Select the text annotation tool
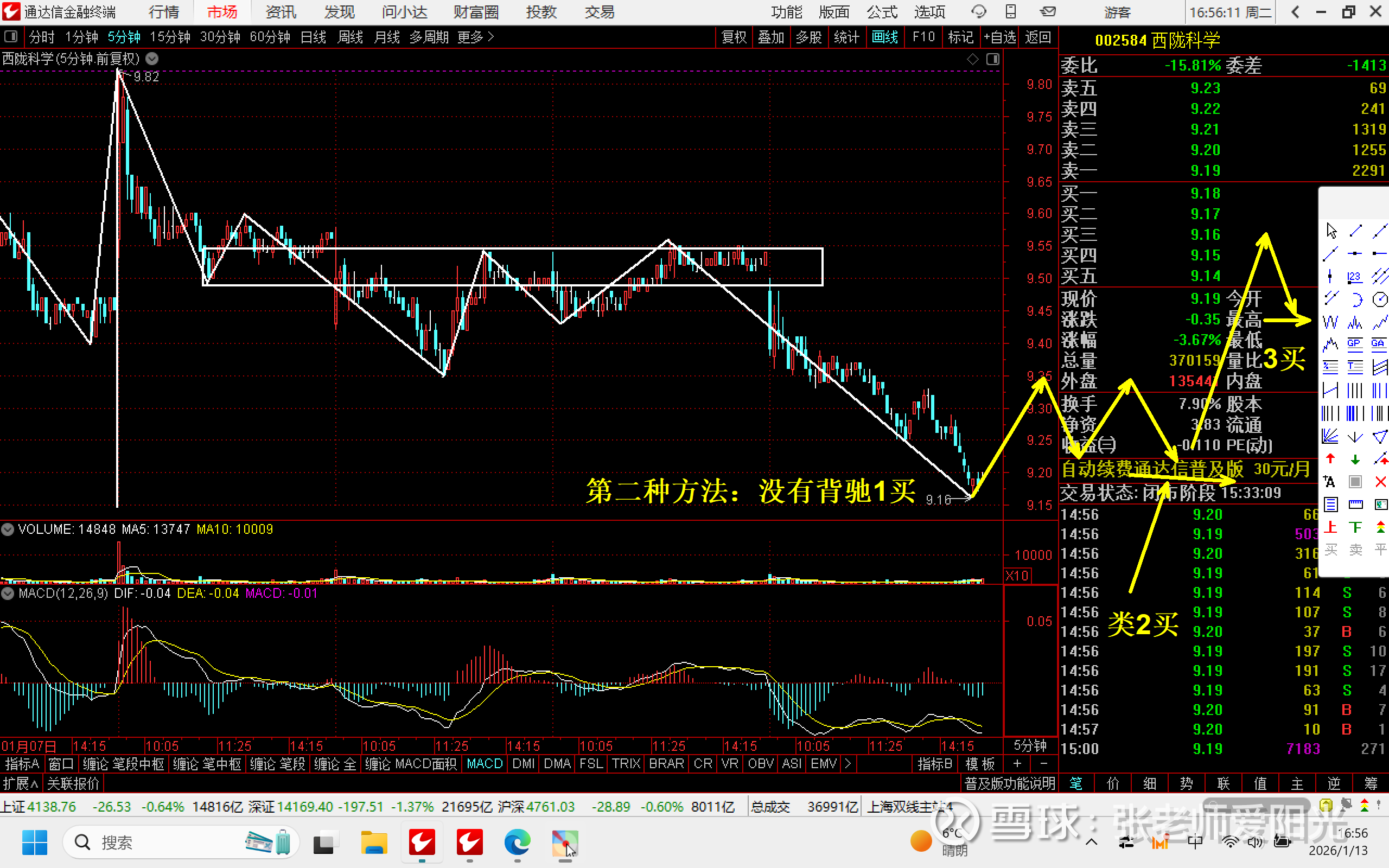The width and height of the screenshot is (1389, 868). click(x=1330, y=482)
